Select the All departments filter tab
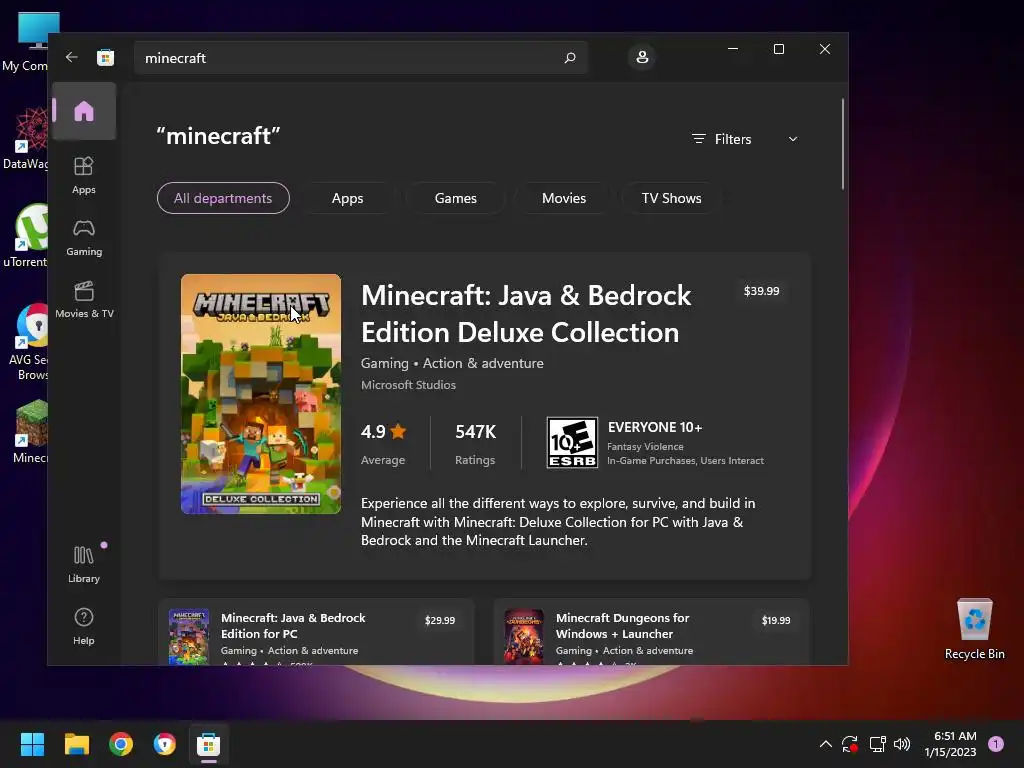Image resolution: width=1024 pixels, height=768 pixels. click(223, 198)
